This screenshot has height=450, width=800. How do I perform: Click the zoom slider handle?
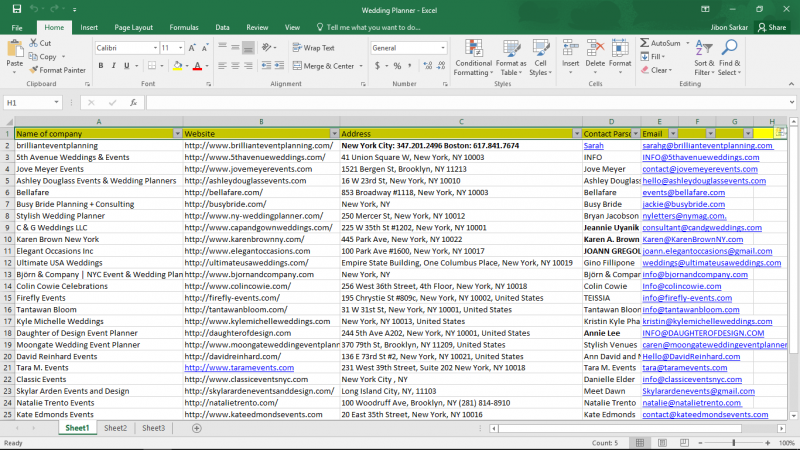[x=734, y=443]
